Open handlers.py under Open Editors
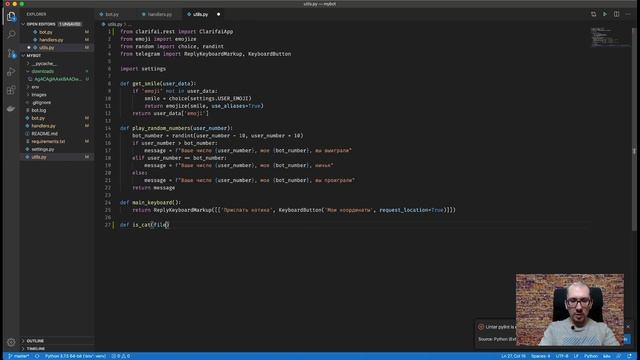Viewport: 640px width, 360px height. [51, 40]
